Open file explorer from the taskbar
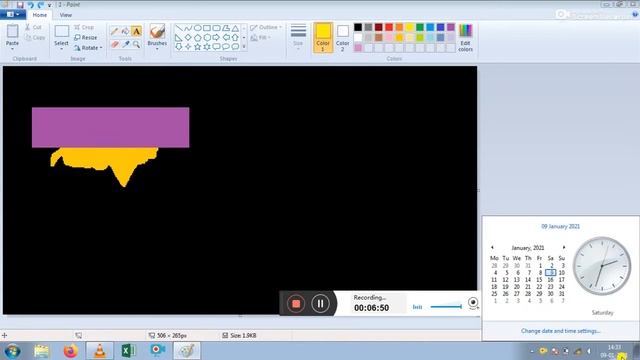Image resolution: width=640 pixels, height=360 pixels. [41, 351]
